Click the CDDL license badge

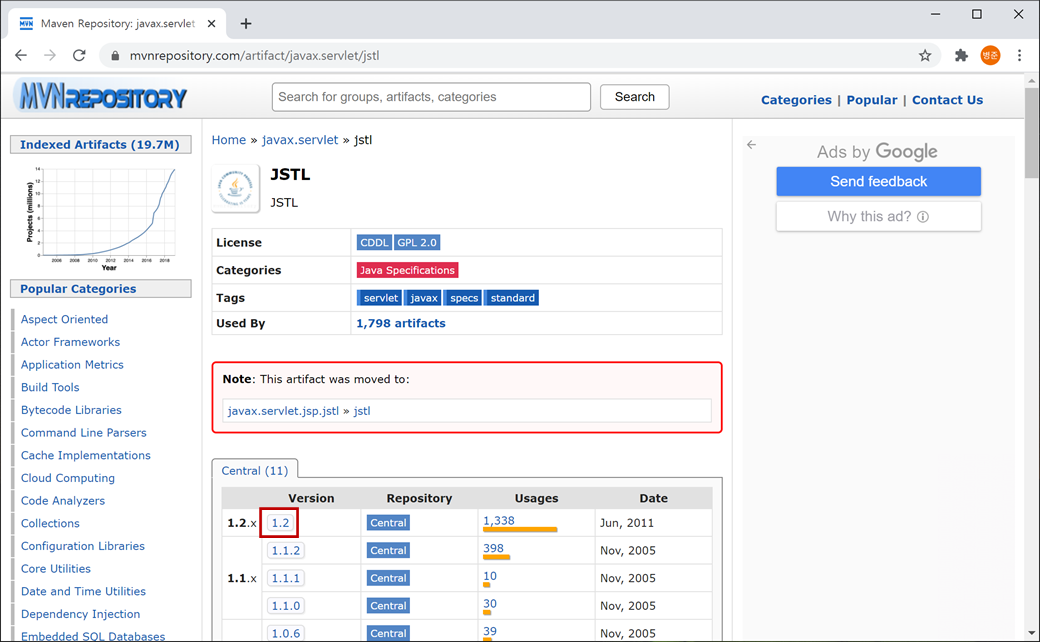[x=374, y=243]
